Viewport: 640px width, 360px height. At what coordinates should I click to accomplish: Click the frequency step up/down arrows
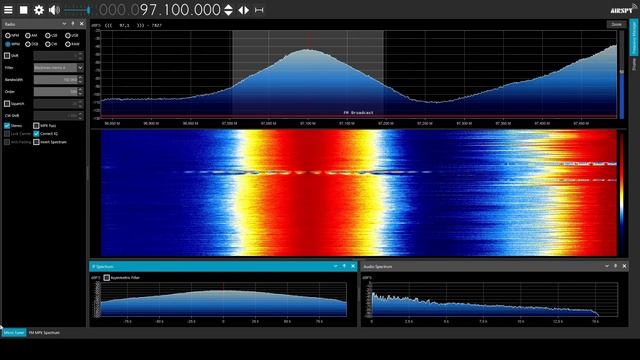click(x=229, y=10)
